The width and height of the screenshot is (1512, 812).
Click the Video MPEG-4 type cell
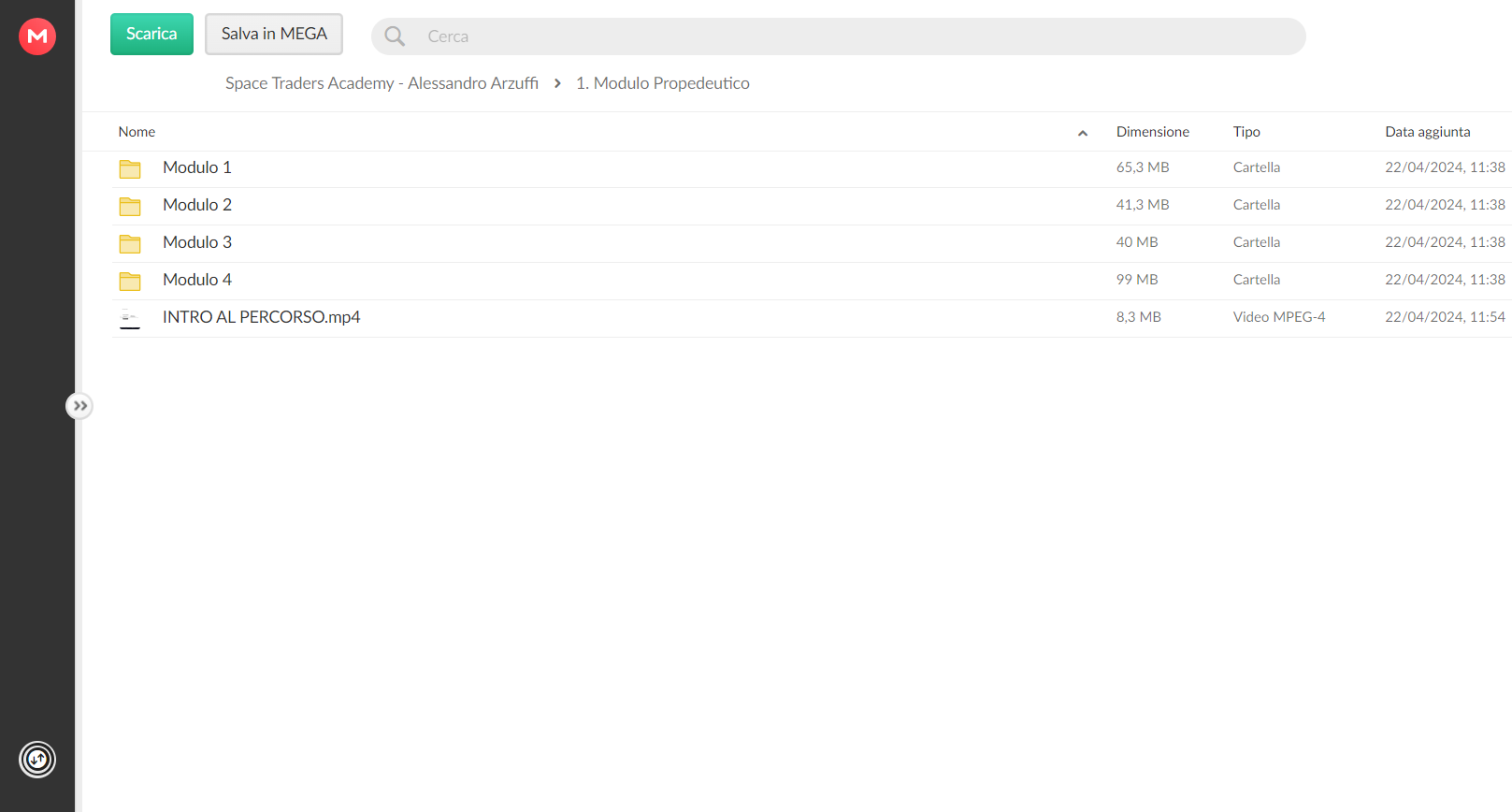click(x=1279, y=317)
